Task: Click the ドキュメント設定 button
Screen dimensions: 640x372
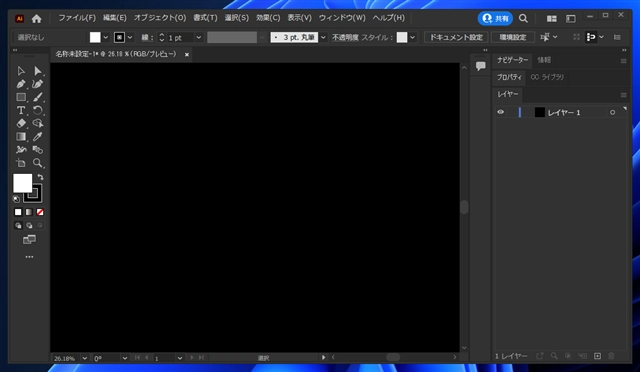Action: (456, 37)
